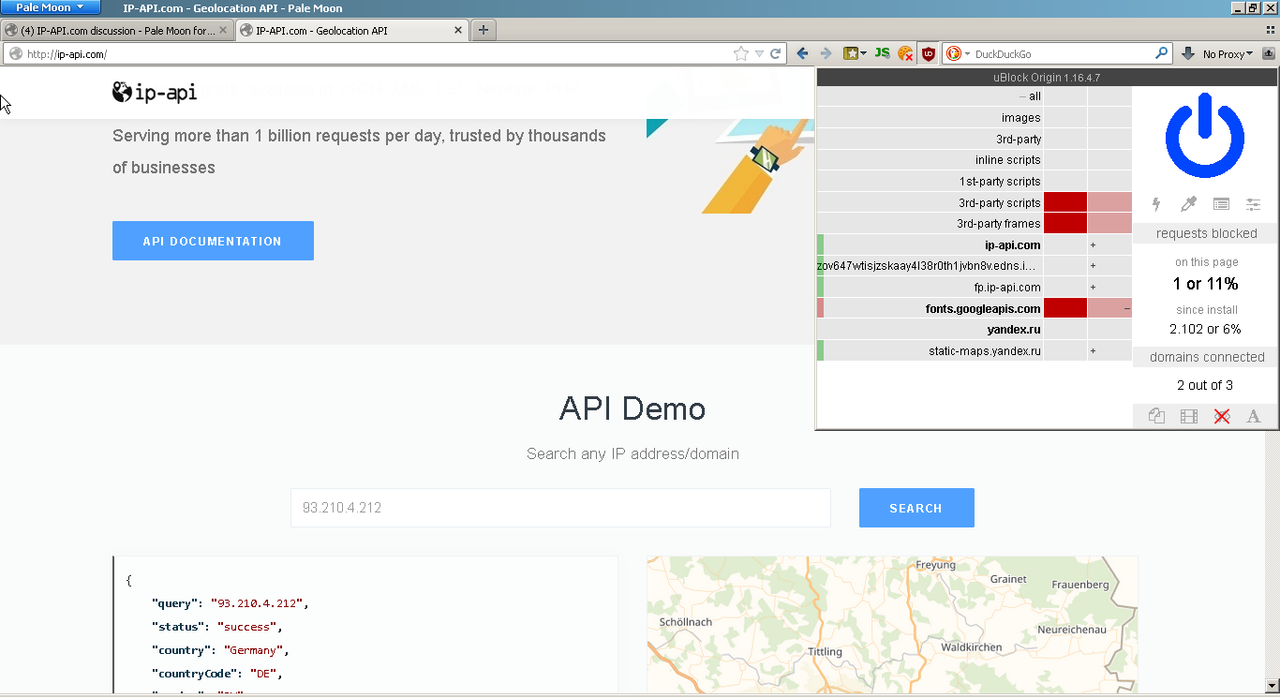Open the API DOCUMENTATION button

click(x=213, y=241)
